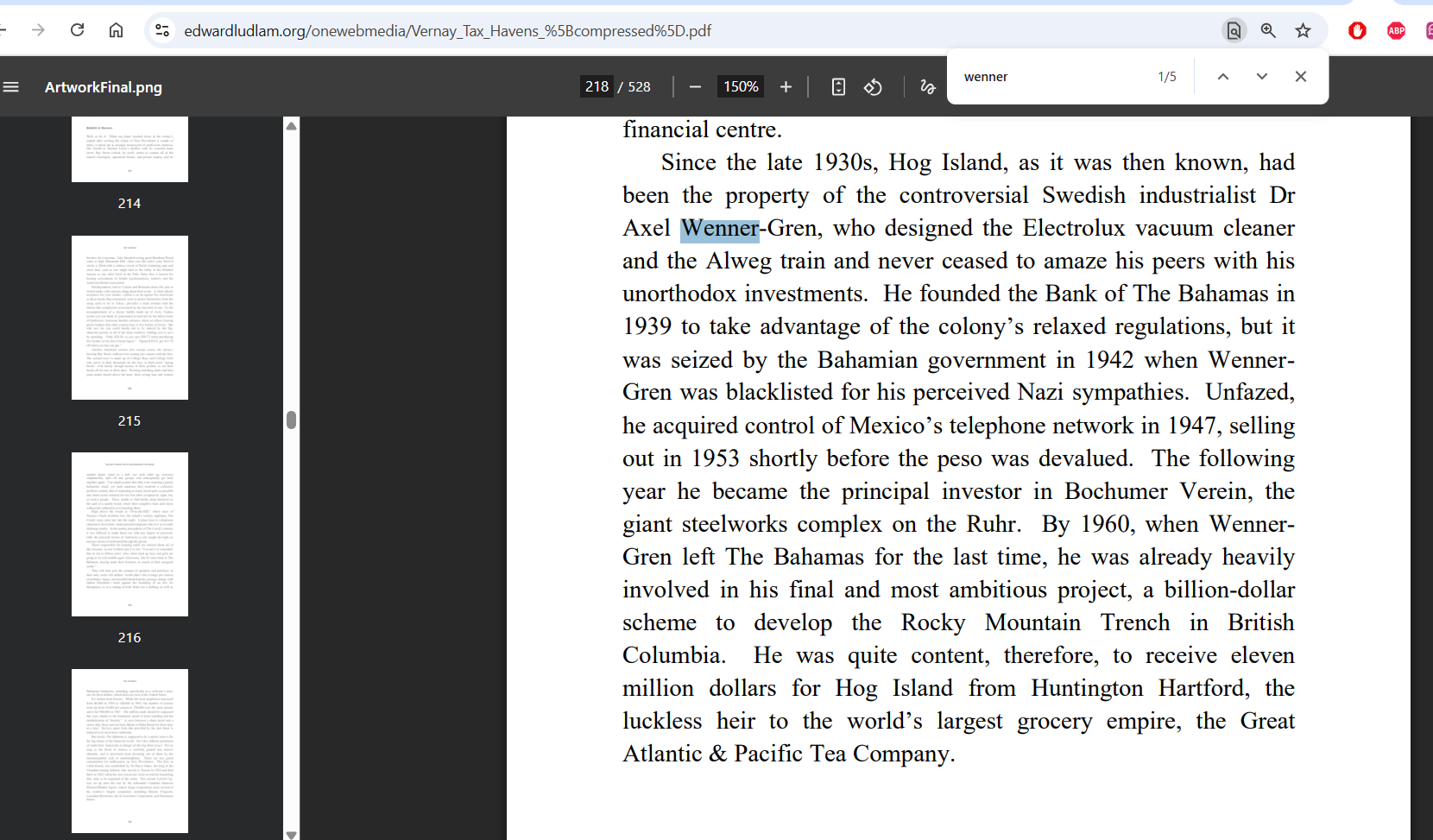View site information icon in address bar
Viewport: 1433px width, 840px height.
pyautogui.click(x=161, y=30)
